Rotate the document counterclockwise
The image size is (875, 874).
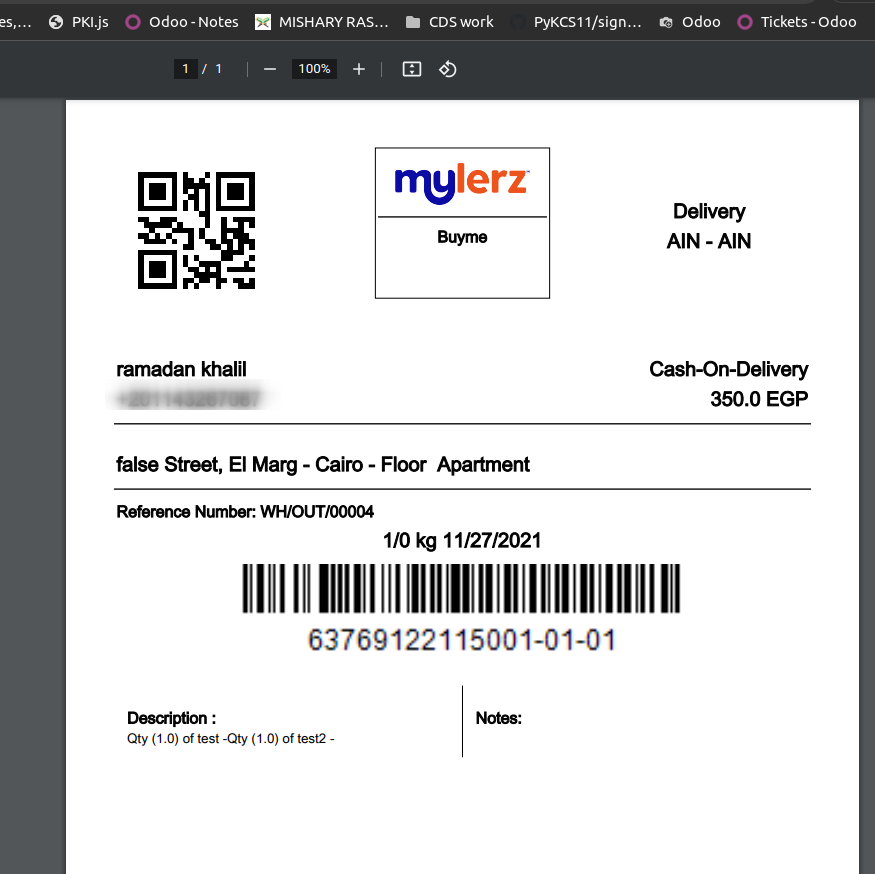tap(448, 69)
